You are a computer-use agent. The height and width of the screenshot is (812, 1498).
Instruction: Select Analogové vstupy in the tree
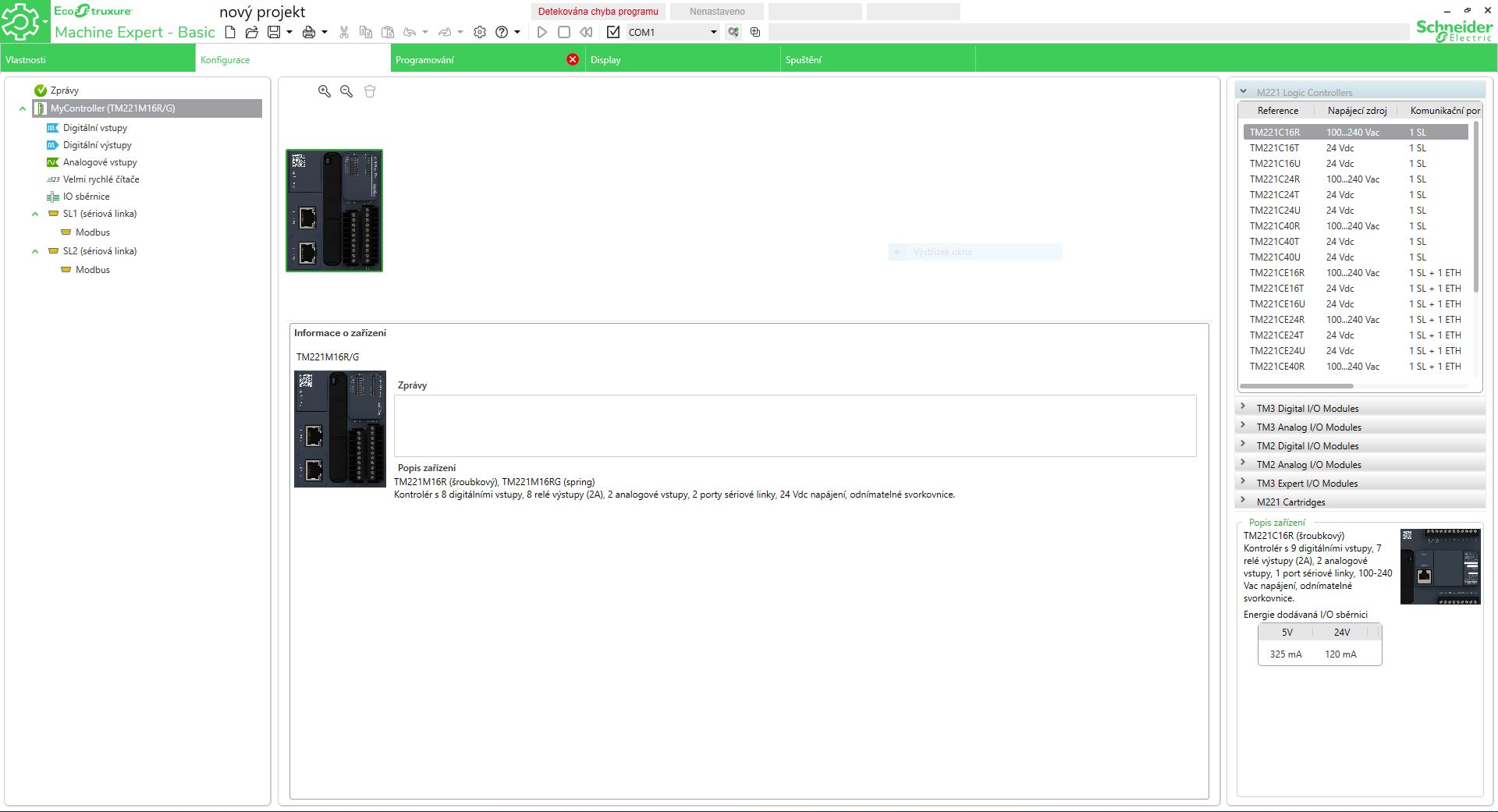click(100, 162)
